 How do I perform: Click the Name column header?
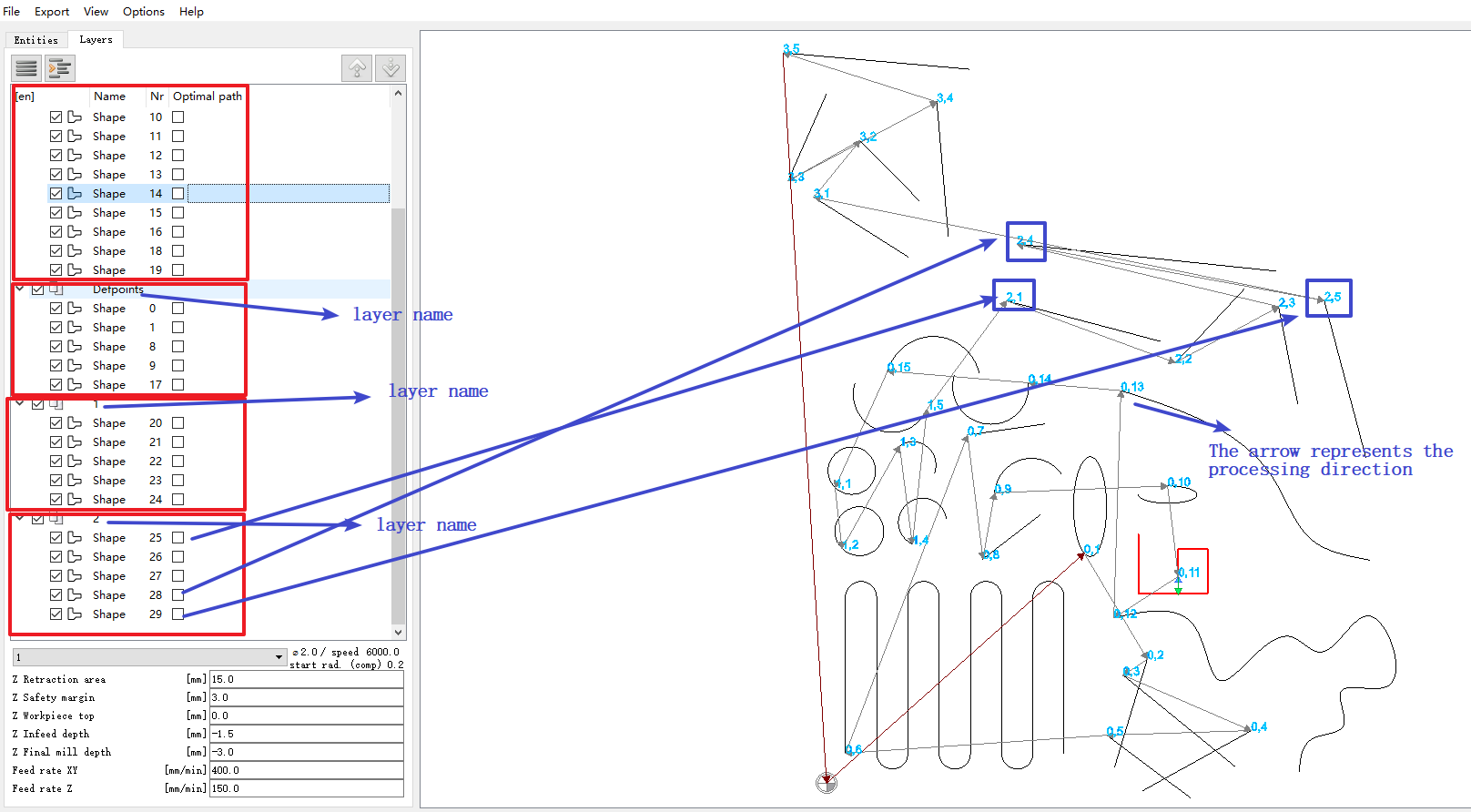tap(109, 96)
